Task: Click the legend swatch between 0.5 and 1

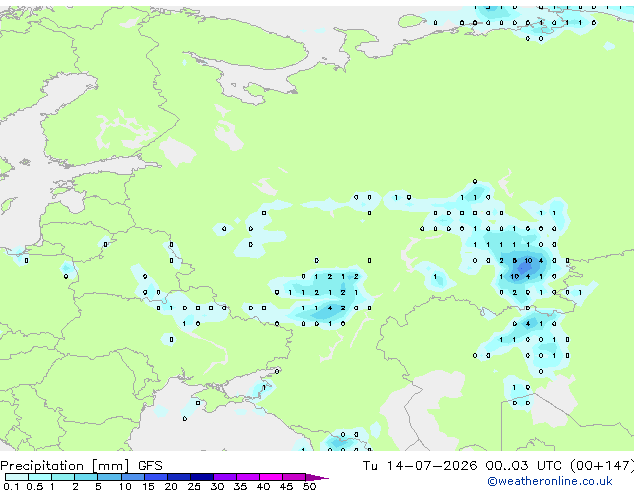Action: [40, 477]
